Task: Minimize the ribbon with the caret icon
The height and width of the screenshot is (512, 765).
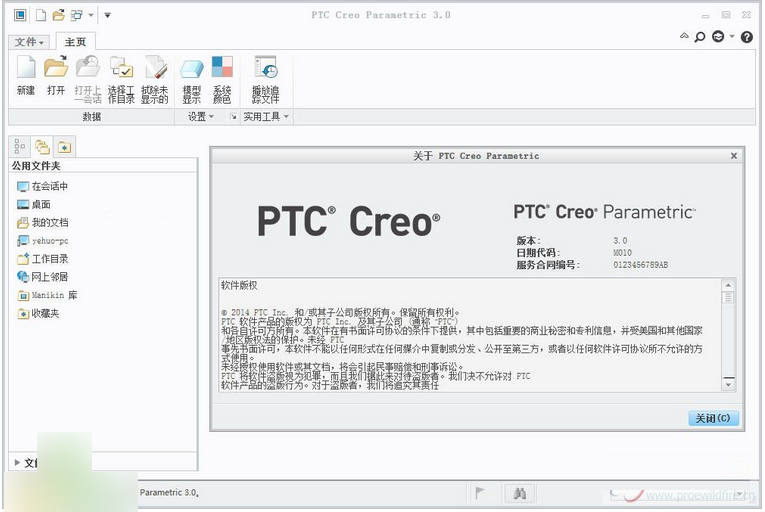Action: [x=684, y=36]
